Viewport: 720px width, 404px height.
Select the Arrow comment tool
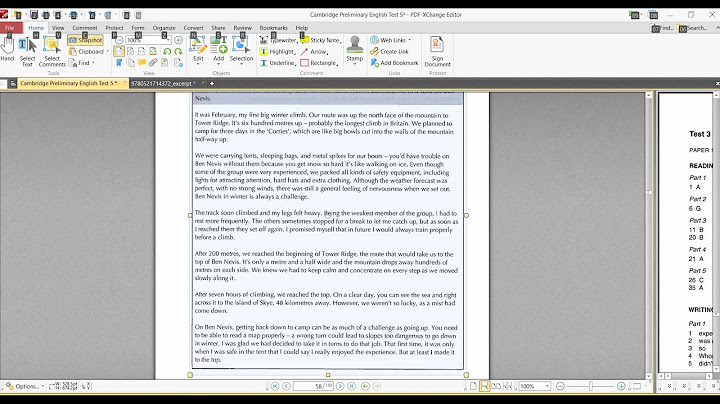[314, 51]
